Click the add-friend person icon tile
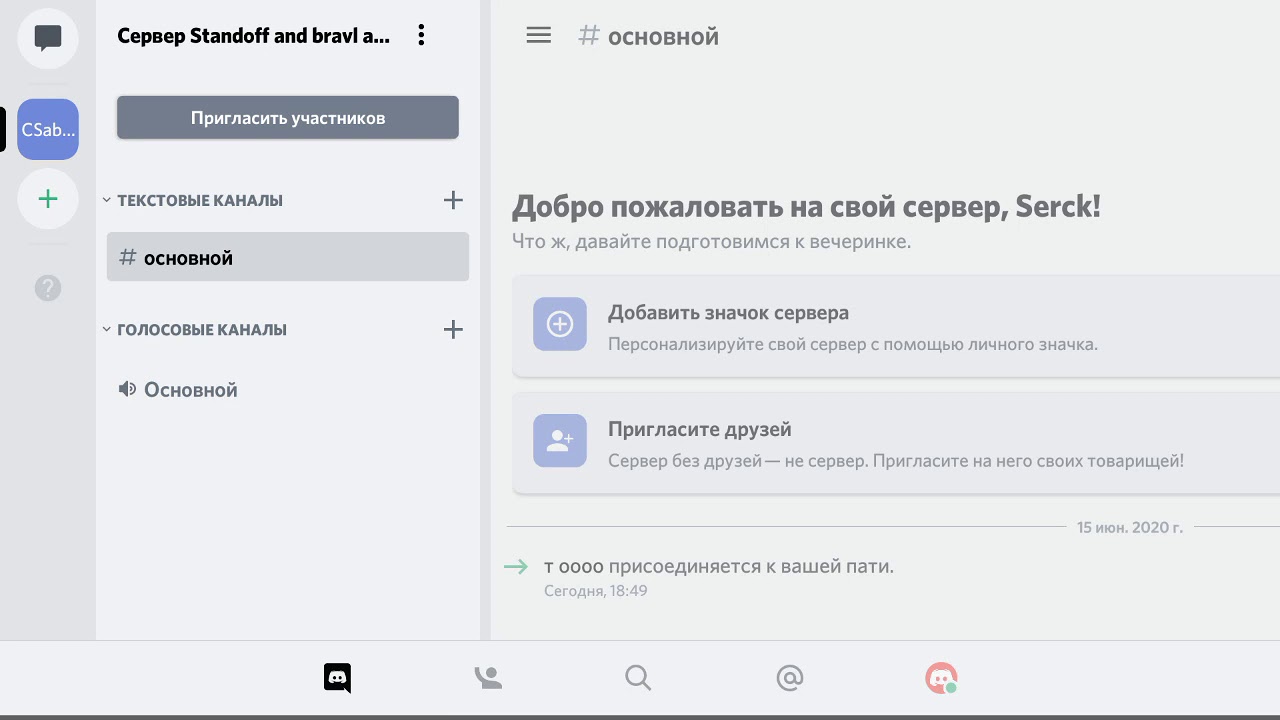Viewport: 1280px width, 720px height. tap(560, 440)
